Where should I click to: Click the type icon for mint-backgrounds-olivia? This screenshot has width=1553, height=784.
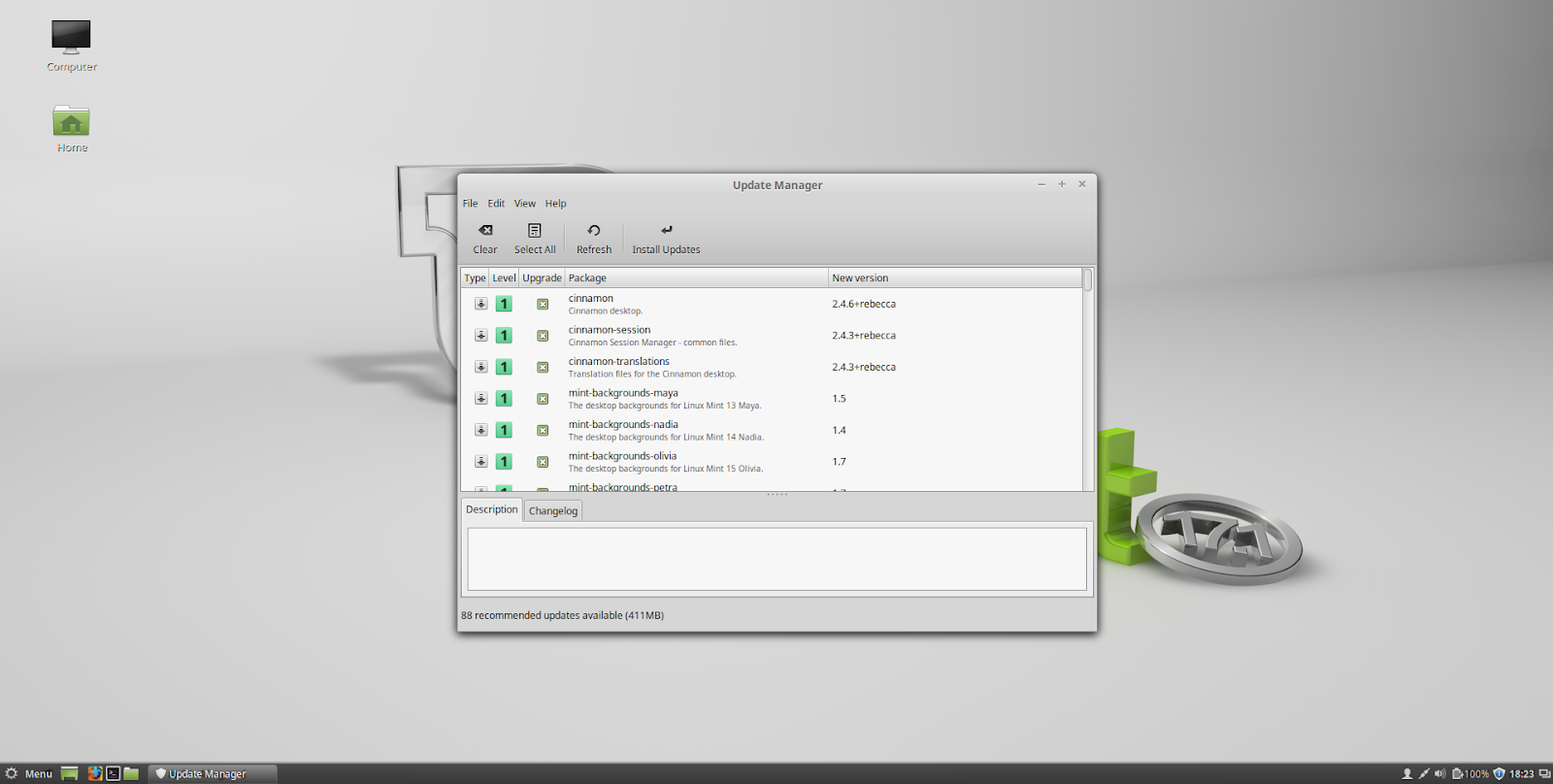coord(480,462)
